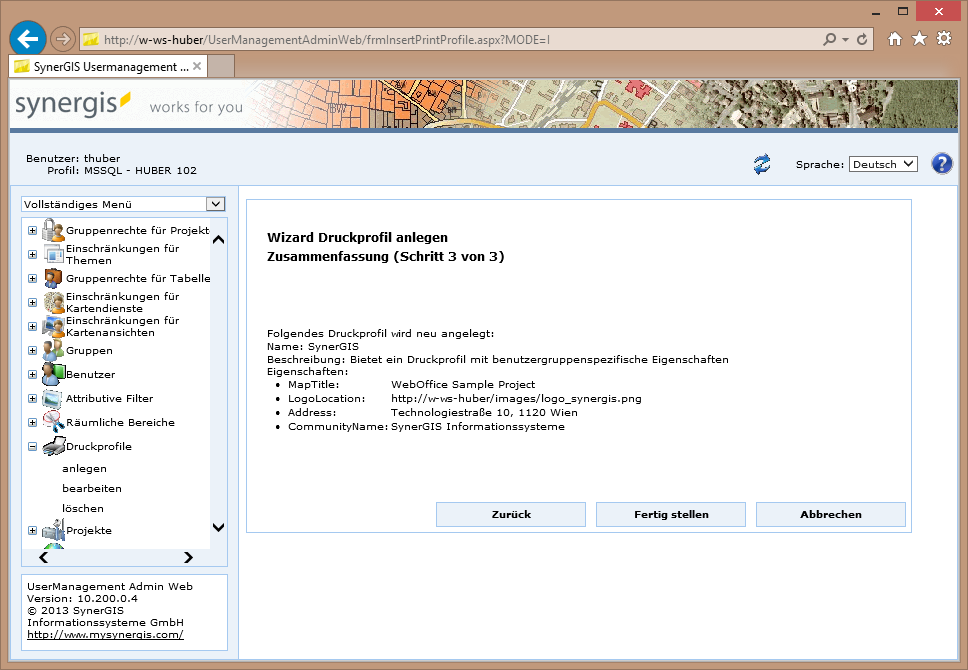The height and width of the screenshot is (670, 968).
Task: Click the Räumliche Bereiche icon
Action: click(x=53, y=423)
